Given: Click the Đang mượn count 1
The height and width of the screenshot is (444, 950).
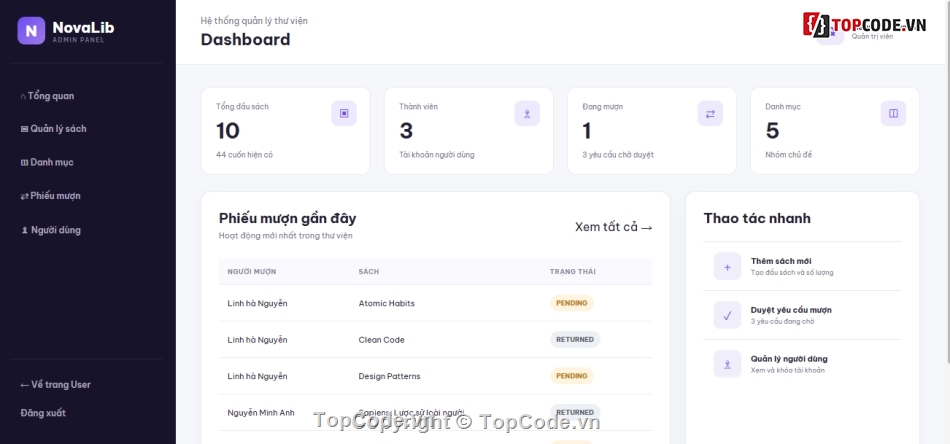Looking at the screenshot, I should point(586,131).
